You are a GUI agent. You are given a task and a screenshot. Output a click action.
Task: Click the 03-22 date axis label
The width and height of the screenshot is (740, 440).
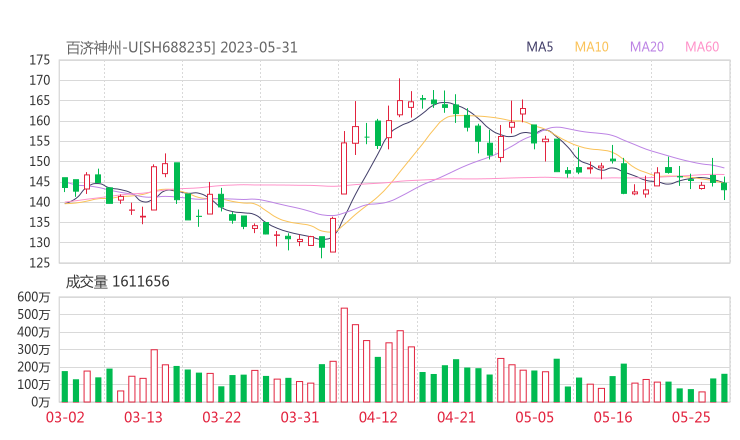(x=222, y=417)
